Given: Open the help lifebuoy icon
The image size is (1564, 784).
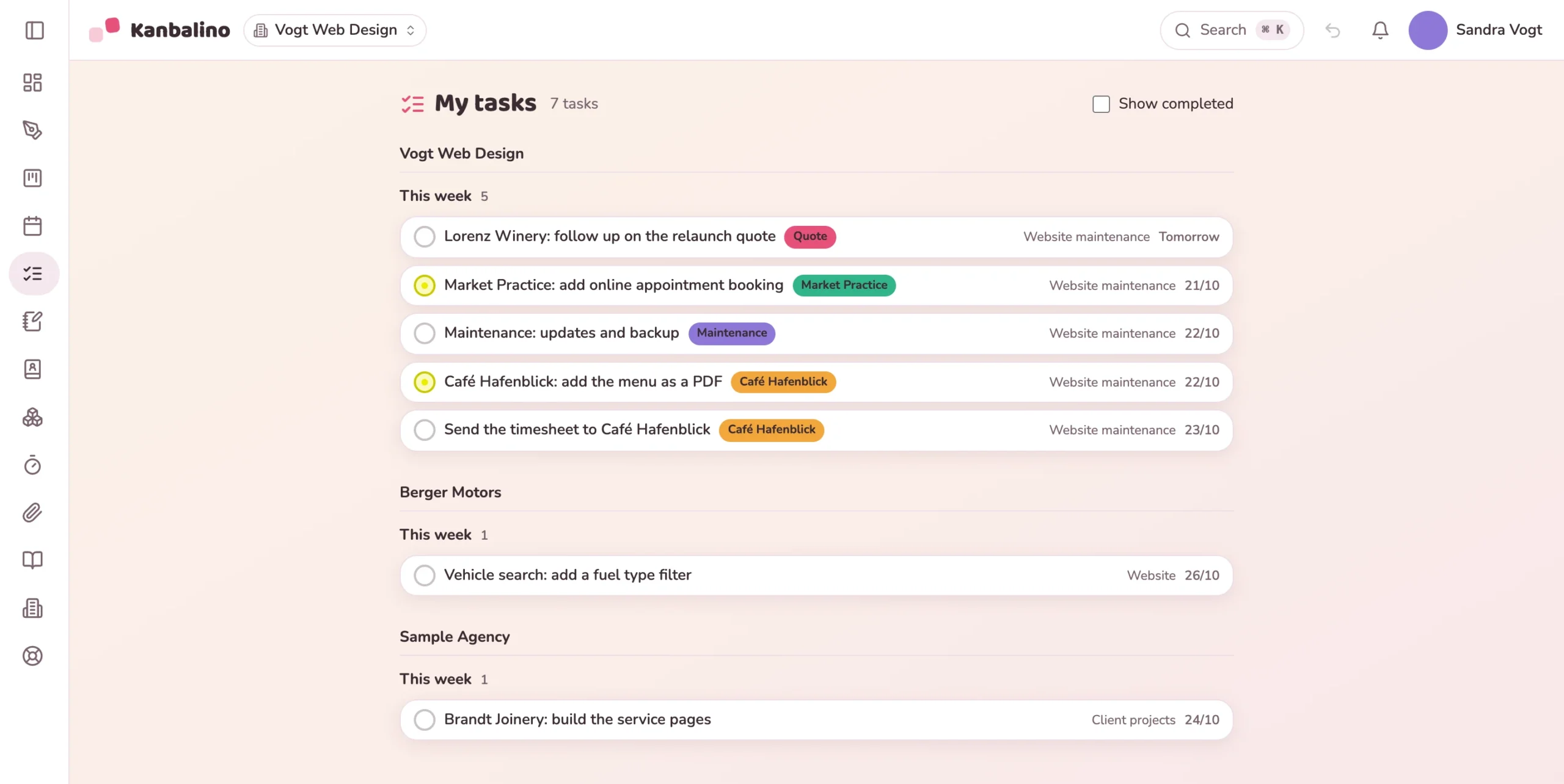Looking at the screenshot, I should click(32, 656).
